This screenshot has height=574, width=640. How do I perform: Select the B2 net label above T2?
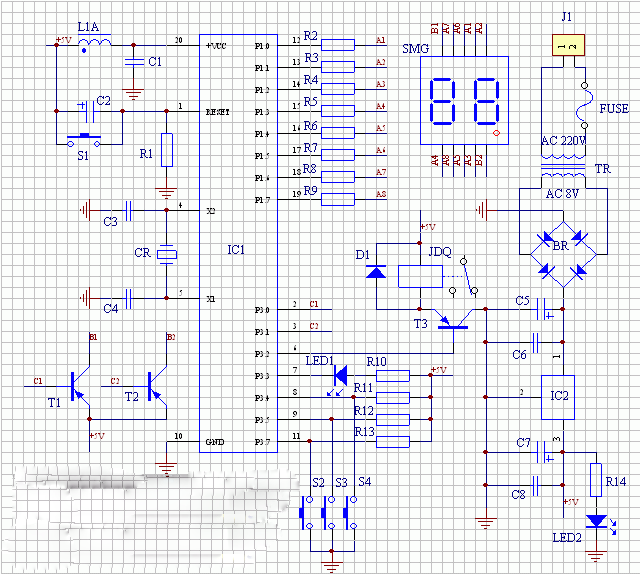[x=171, y=337]
